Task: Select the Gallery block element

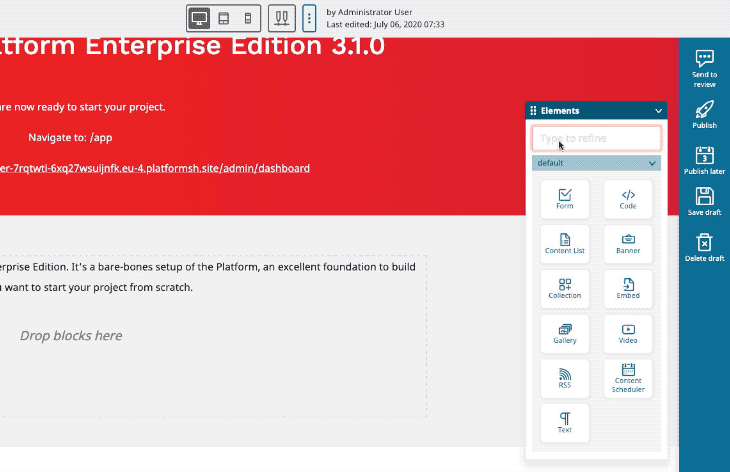Action: 565,334
